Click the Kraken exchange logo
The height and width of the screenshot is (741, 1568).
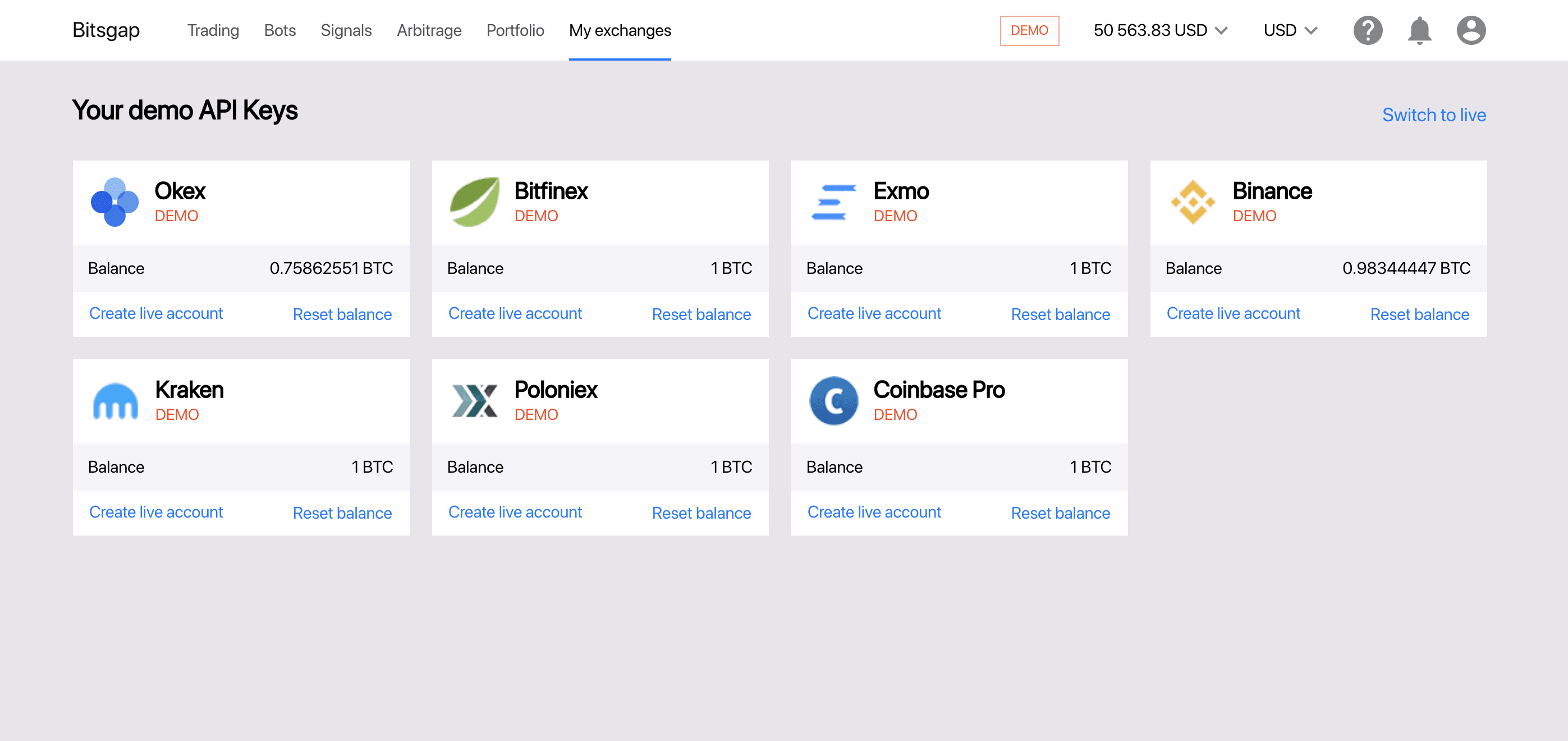(x=115, y=401)
